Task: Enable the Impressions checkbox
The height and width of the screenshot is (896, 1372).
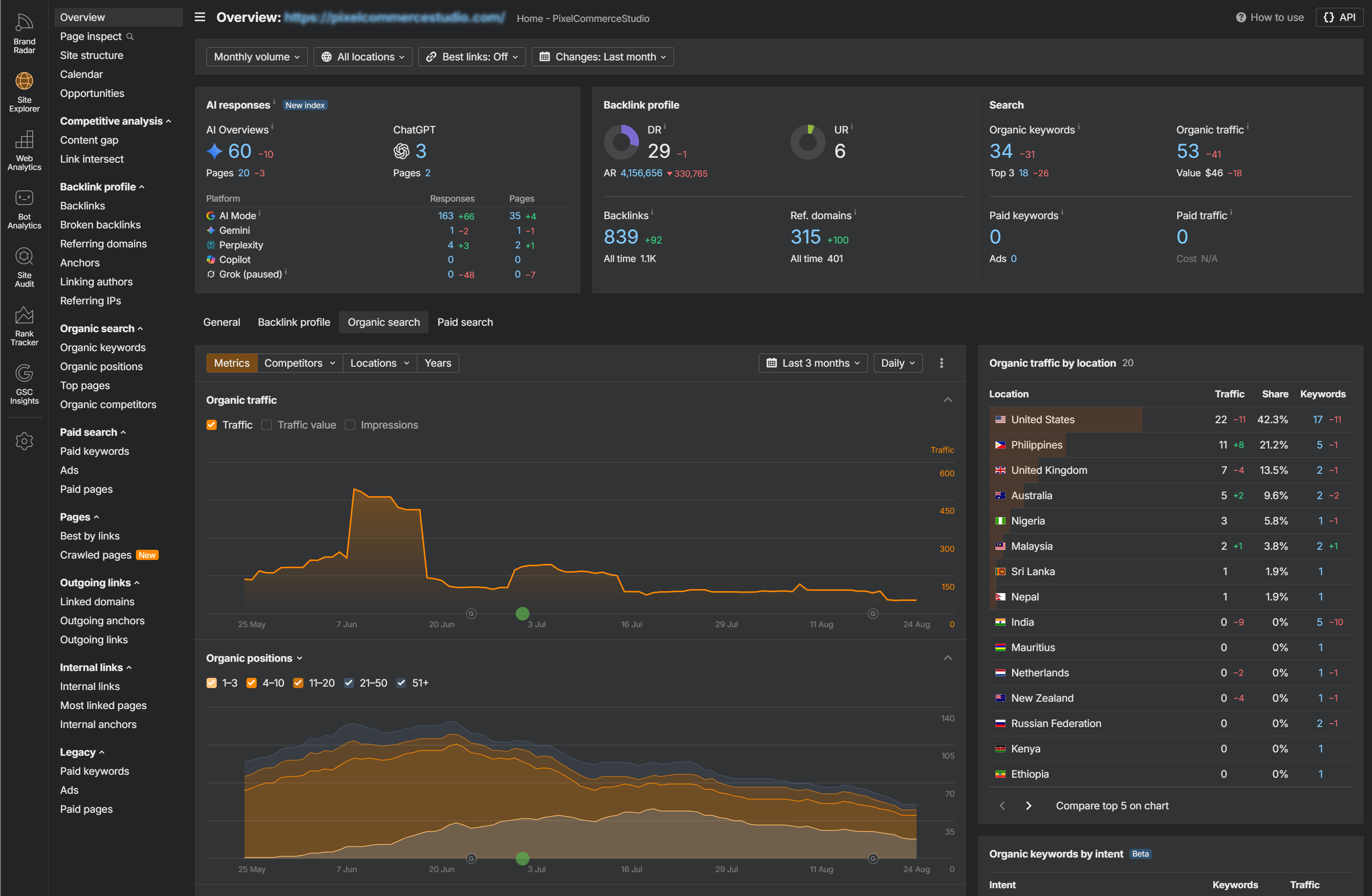Action: pyautogui.click(x=350, y=425)
